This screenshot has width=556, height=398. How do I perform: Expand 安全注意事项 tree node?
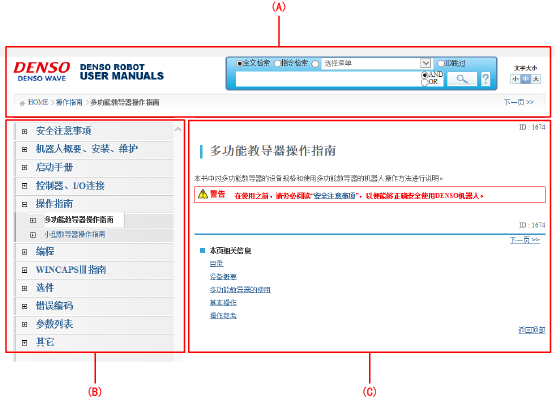coord(24,131)
